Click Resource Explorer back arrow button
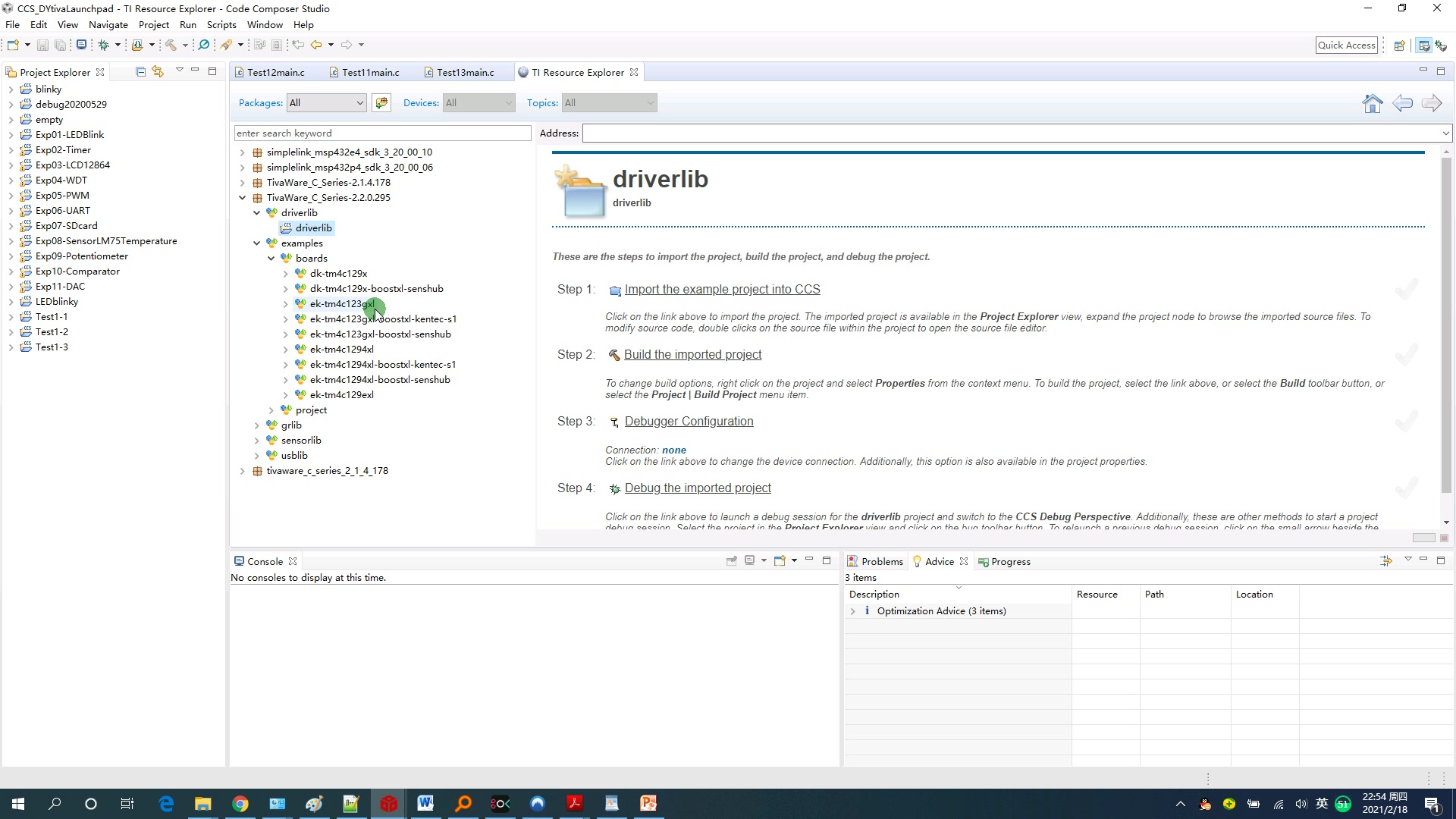Image resolution: width=1456 pixels, height=819 pixels. pos(1402,103)
